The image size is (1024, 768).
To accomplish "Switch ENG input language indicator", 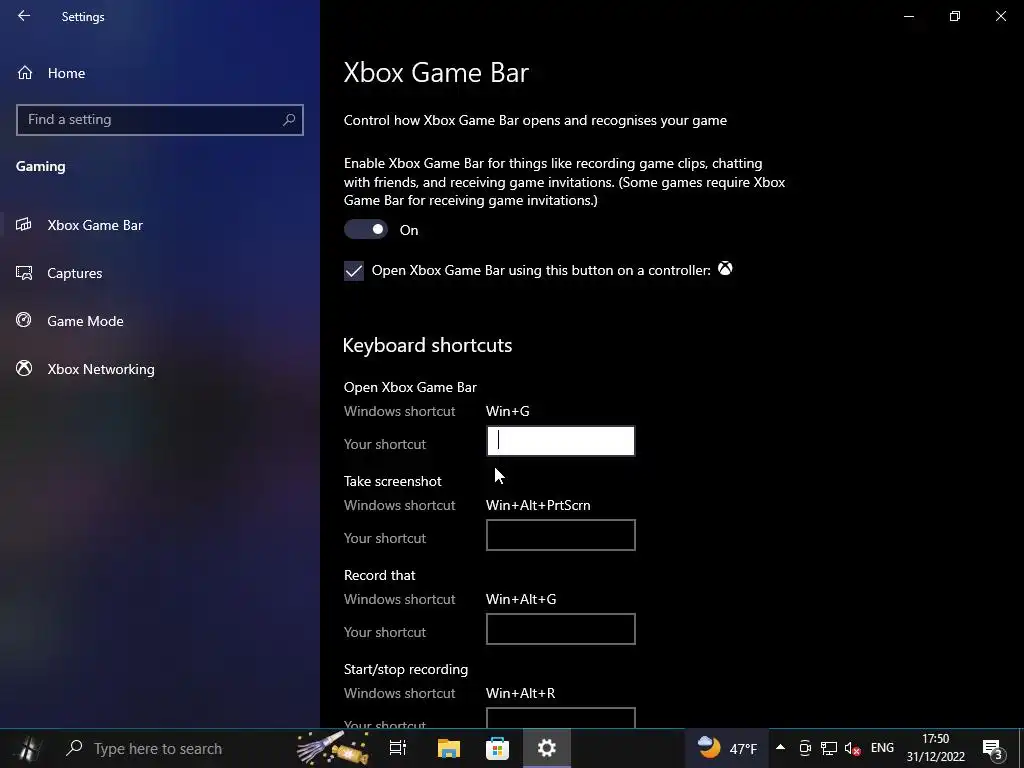I will (882, 748).
